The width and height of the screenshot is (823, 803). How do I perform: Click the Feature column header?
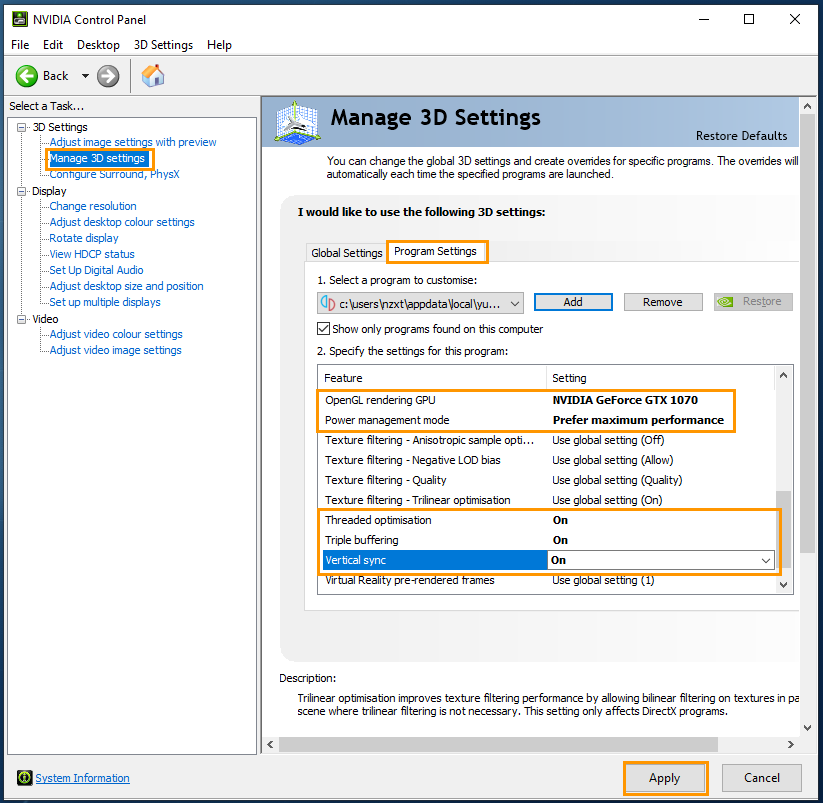pyautogui.click(x=432, y=378)
